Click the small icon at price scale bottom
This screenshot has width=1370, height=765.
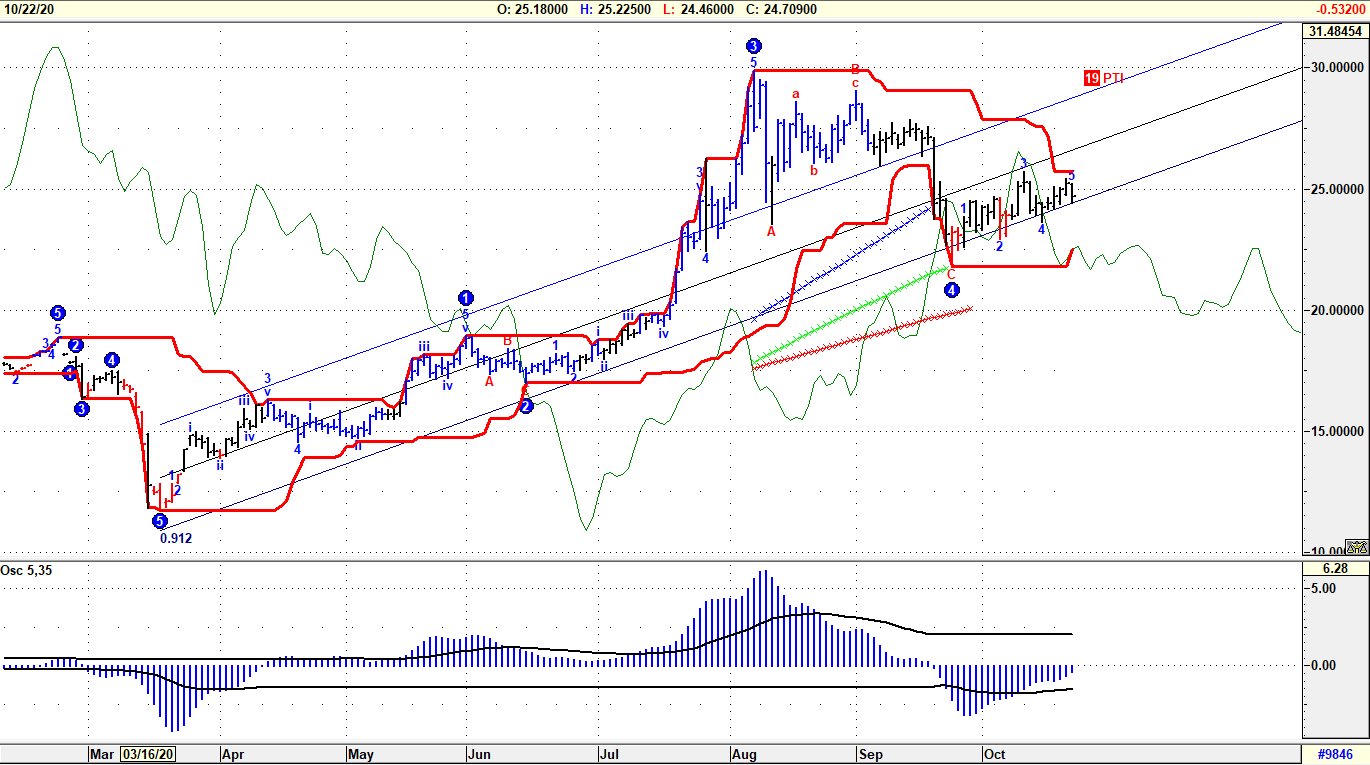[x=1355, y=547]
